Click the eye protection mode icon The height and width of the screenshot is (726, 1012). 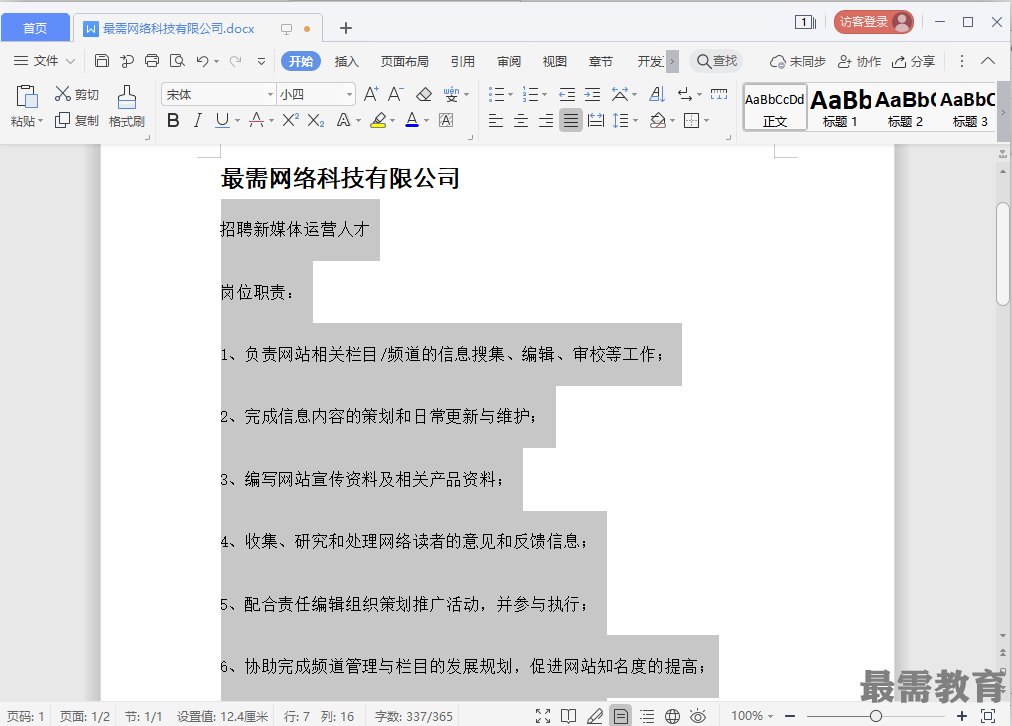(698, 716)
